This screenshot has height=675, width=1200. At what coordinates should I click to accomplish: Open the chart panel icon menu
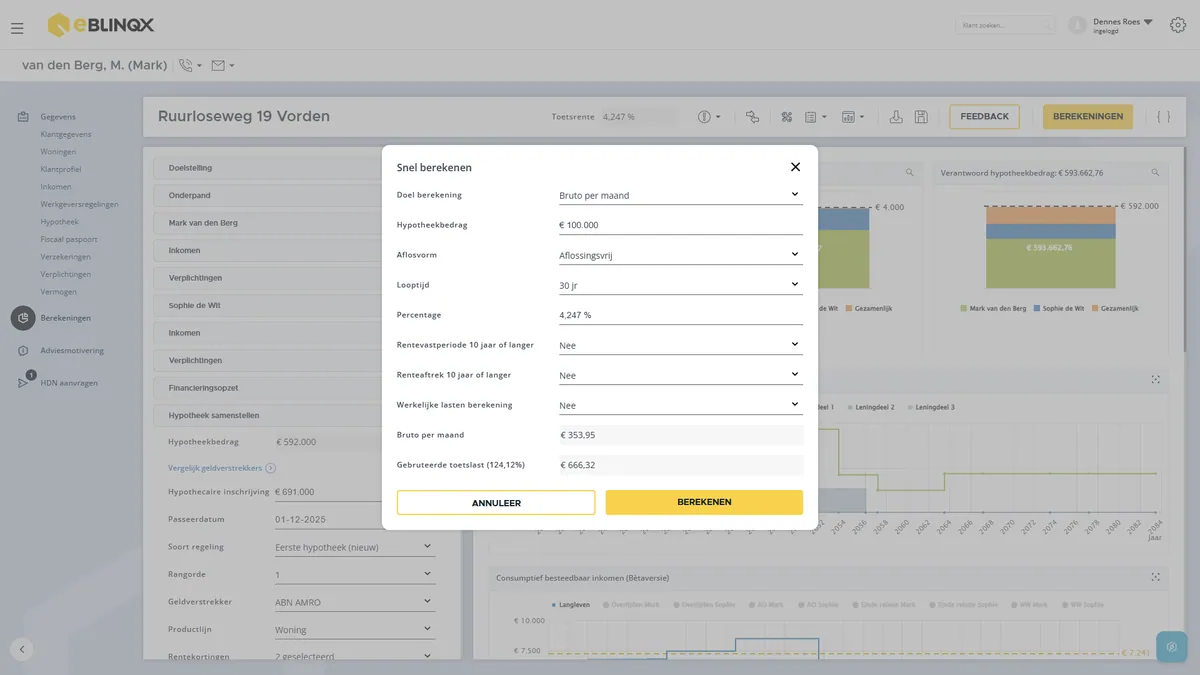coord(853,117)
